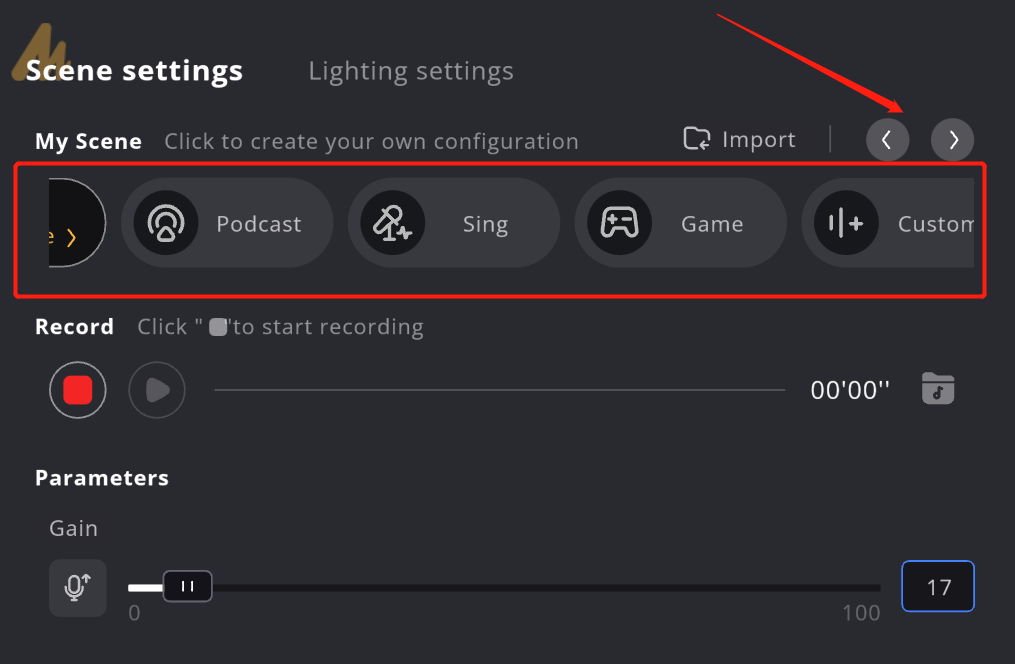Play back the recording
Viewport: 1015px width, 664px height.
coord(157,390)
